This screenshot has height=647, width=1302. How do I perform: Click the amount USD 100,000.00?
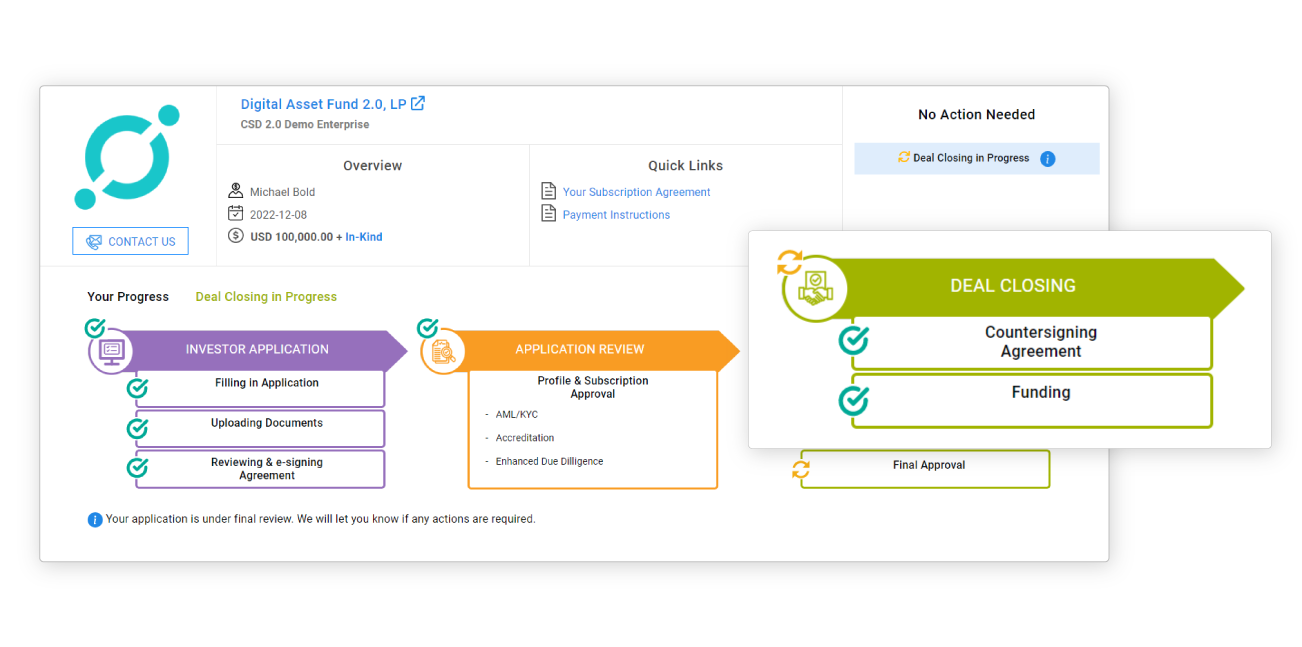[292, 237]
